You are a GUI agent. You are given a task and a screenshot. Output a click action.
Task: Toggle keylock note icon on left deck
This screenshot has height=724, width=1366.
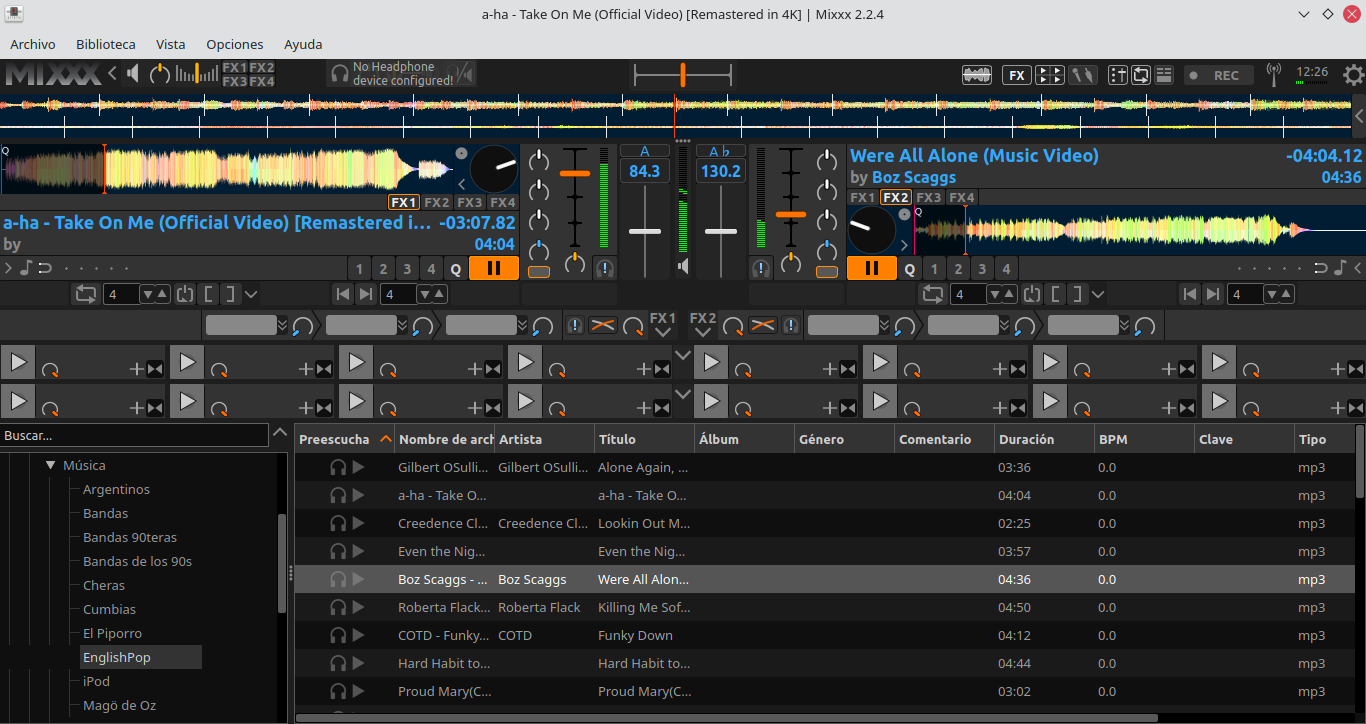click(27, 268)
